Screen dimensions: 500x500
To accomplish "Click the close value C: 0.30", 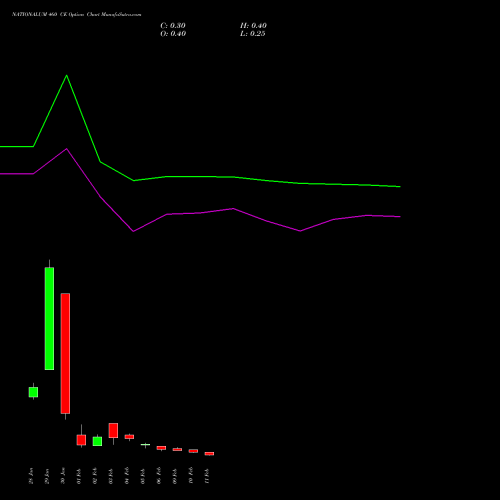I will pos(173,26).
